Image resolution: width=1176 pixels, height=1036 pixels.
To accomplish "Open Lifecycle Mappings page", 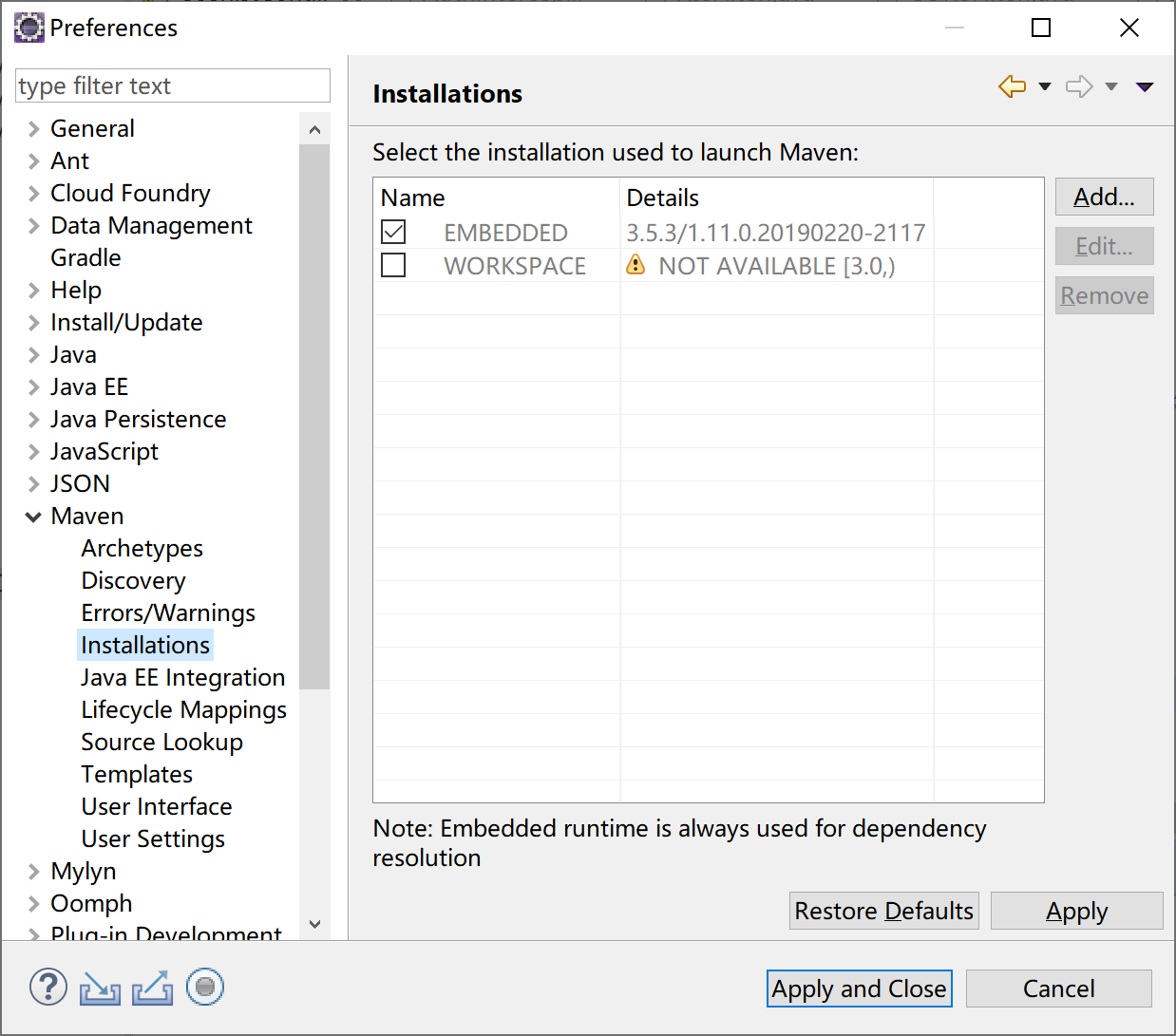I will pos(184,710).
